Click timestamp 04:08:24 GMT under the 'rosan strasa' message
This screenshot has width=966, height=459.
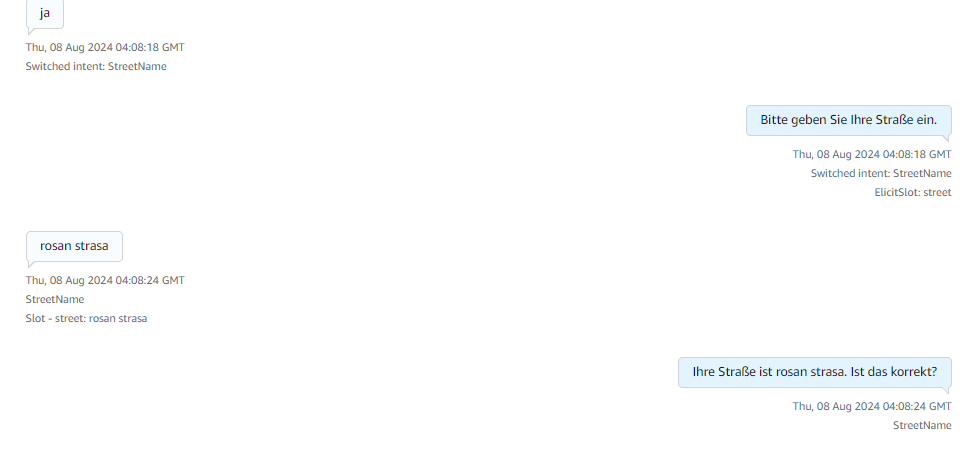tap(105, 280)
